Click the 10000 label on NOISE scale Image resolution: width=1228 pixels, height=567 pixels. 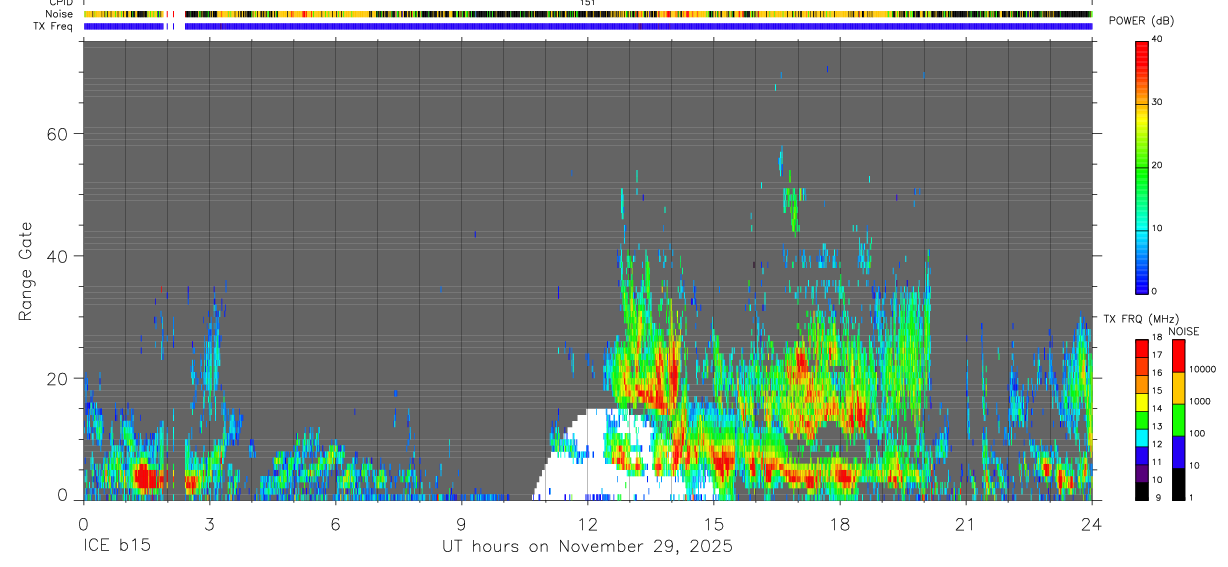[x=1202, y=369]
